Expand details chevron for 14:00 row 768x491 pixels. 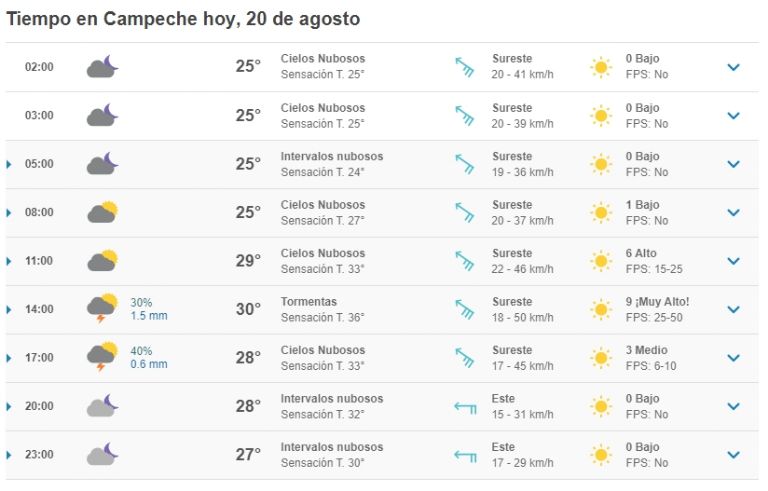coord(733,310)
